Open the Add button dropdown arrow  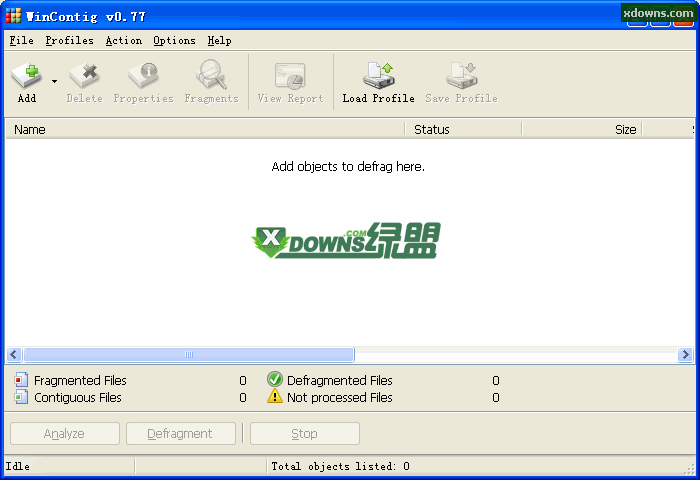tap(54, 81)
